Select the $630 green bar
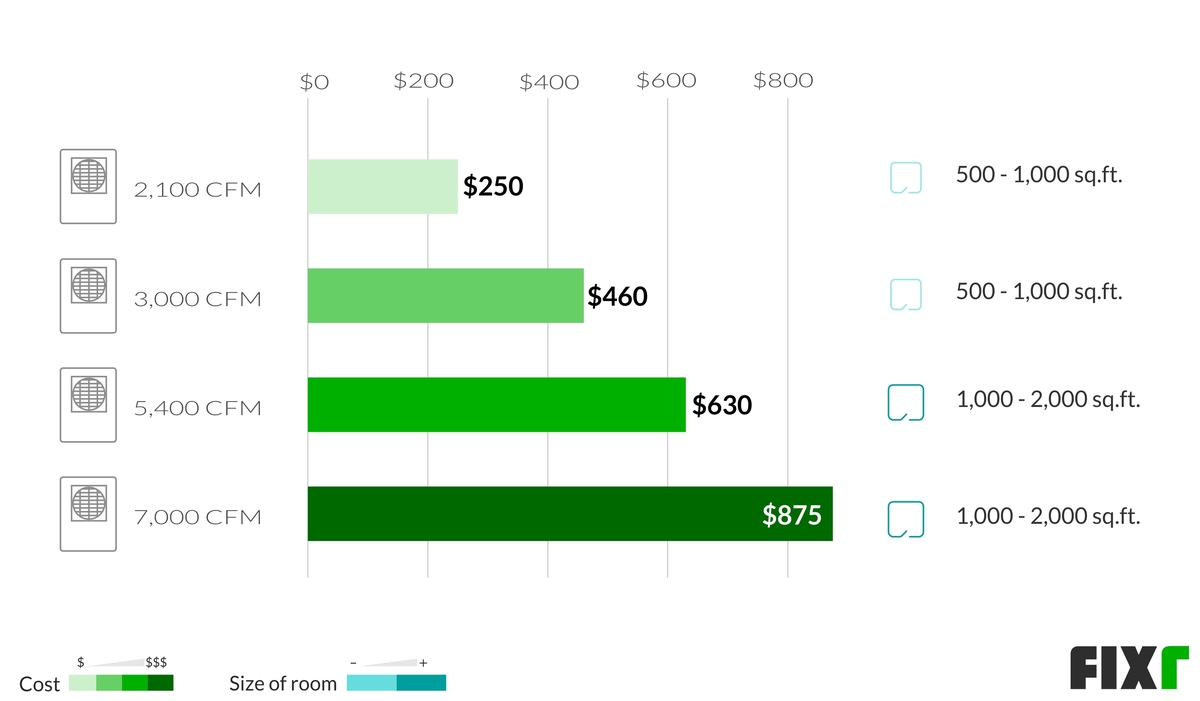 click(x=496, y=405)
